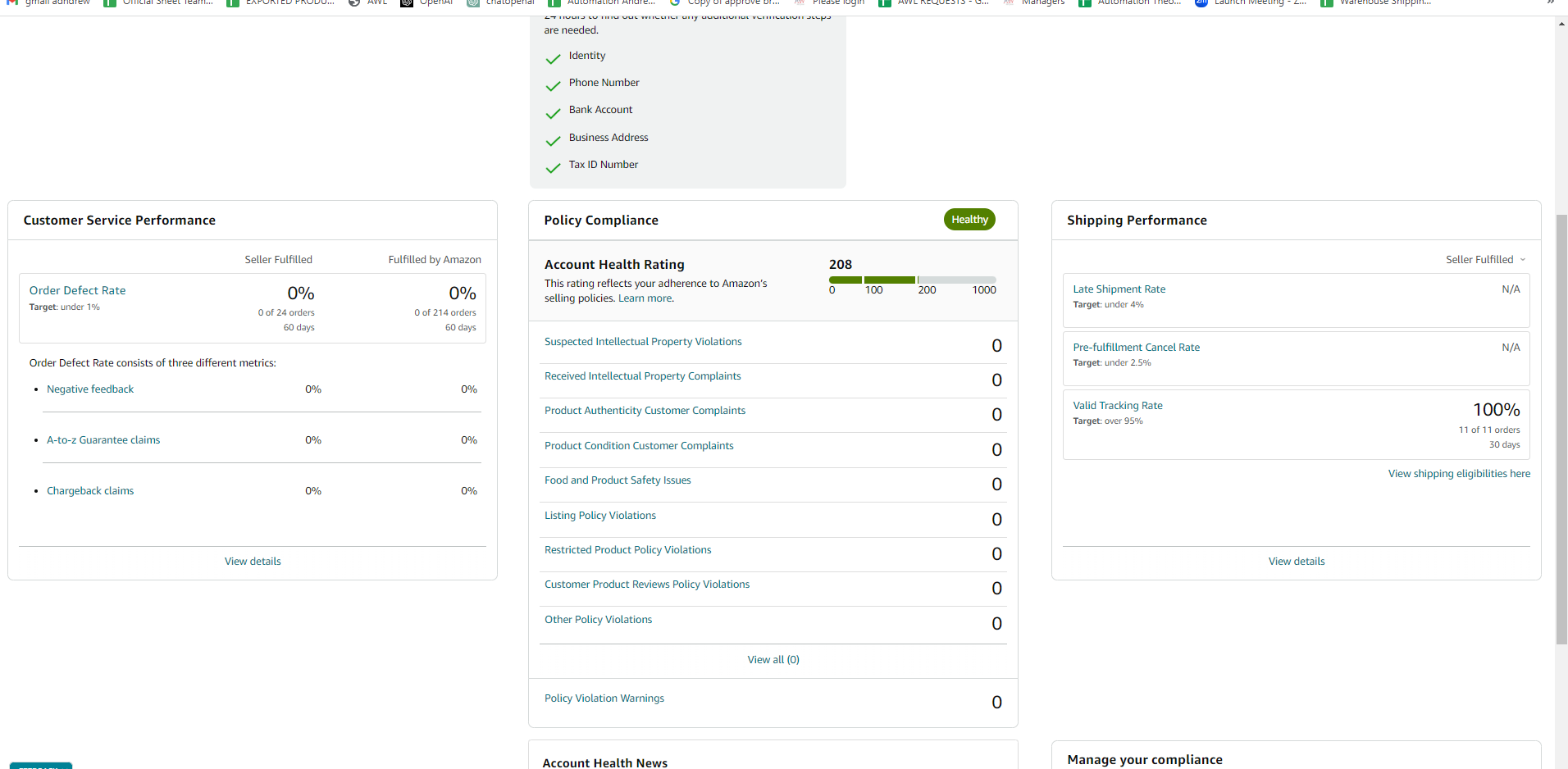Open the Negative feedback metric
The image size is (1568, 769).
click(90, 389)
